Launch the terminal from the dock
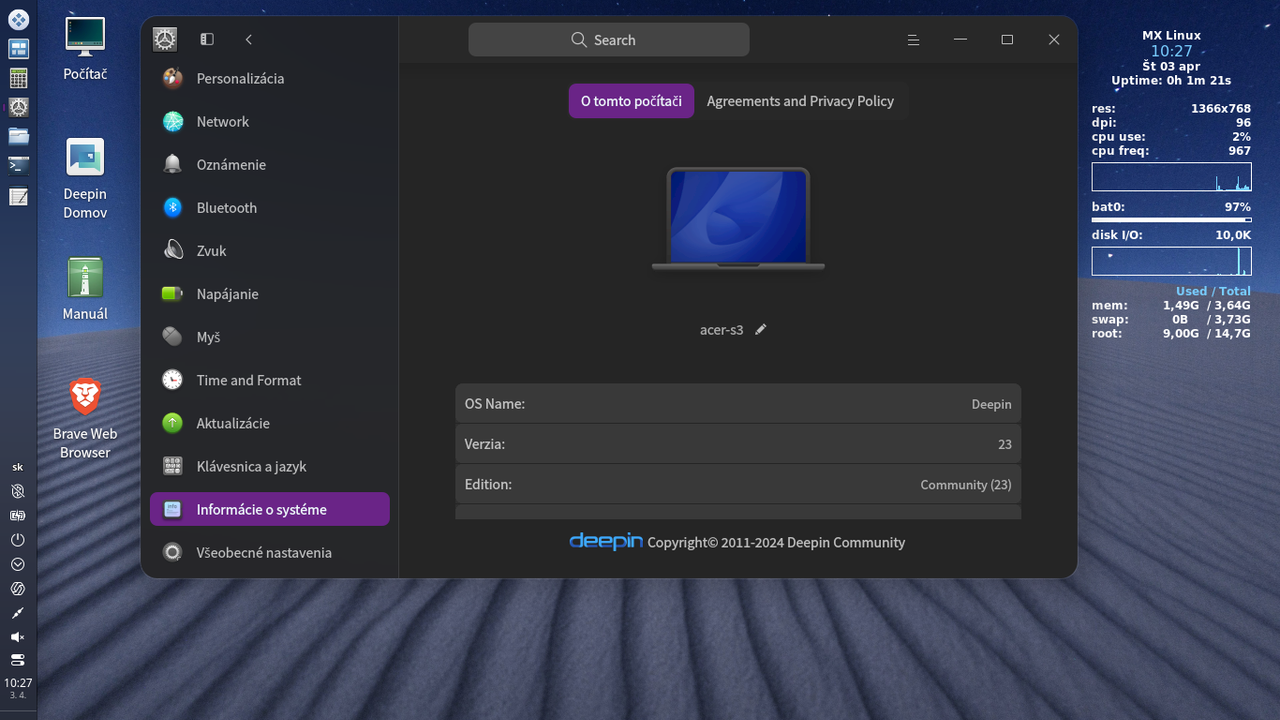 (x=18, y=165)
